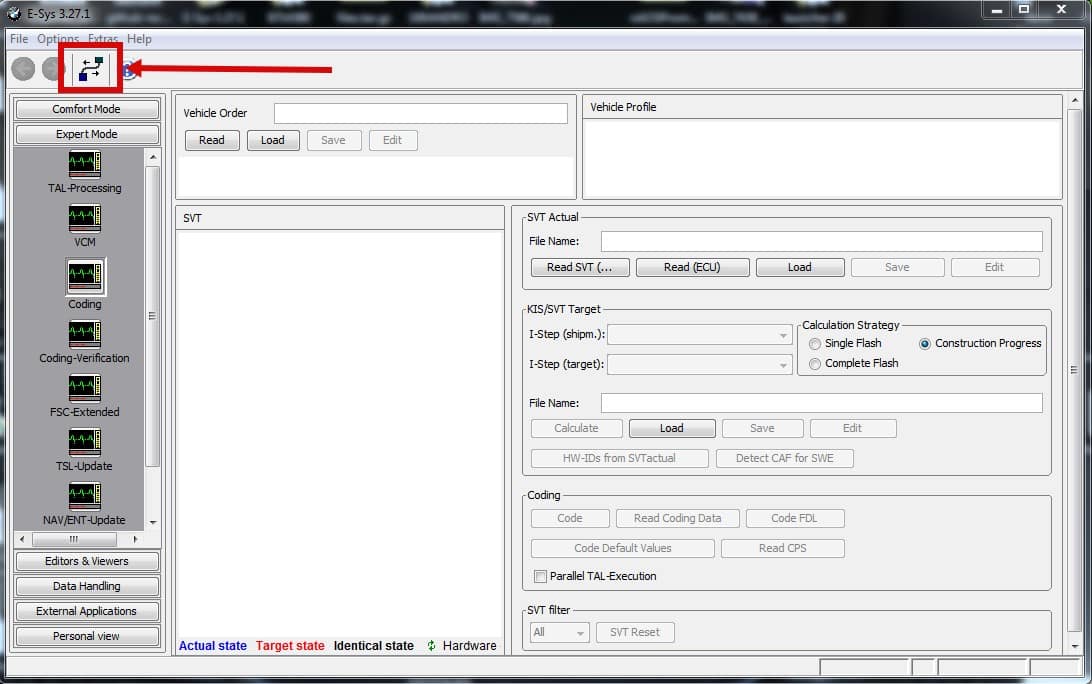Expand the I-Step (shipm.) dropdown
Screen dimensions: 1092x684
click(700, 335)
